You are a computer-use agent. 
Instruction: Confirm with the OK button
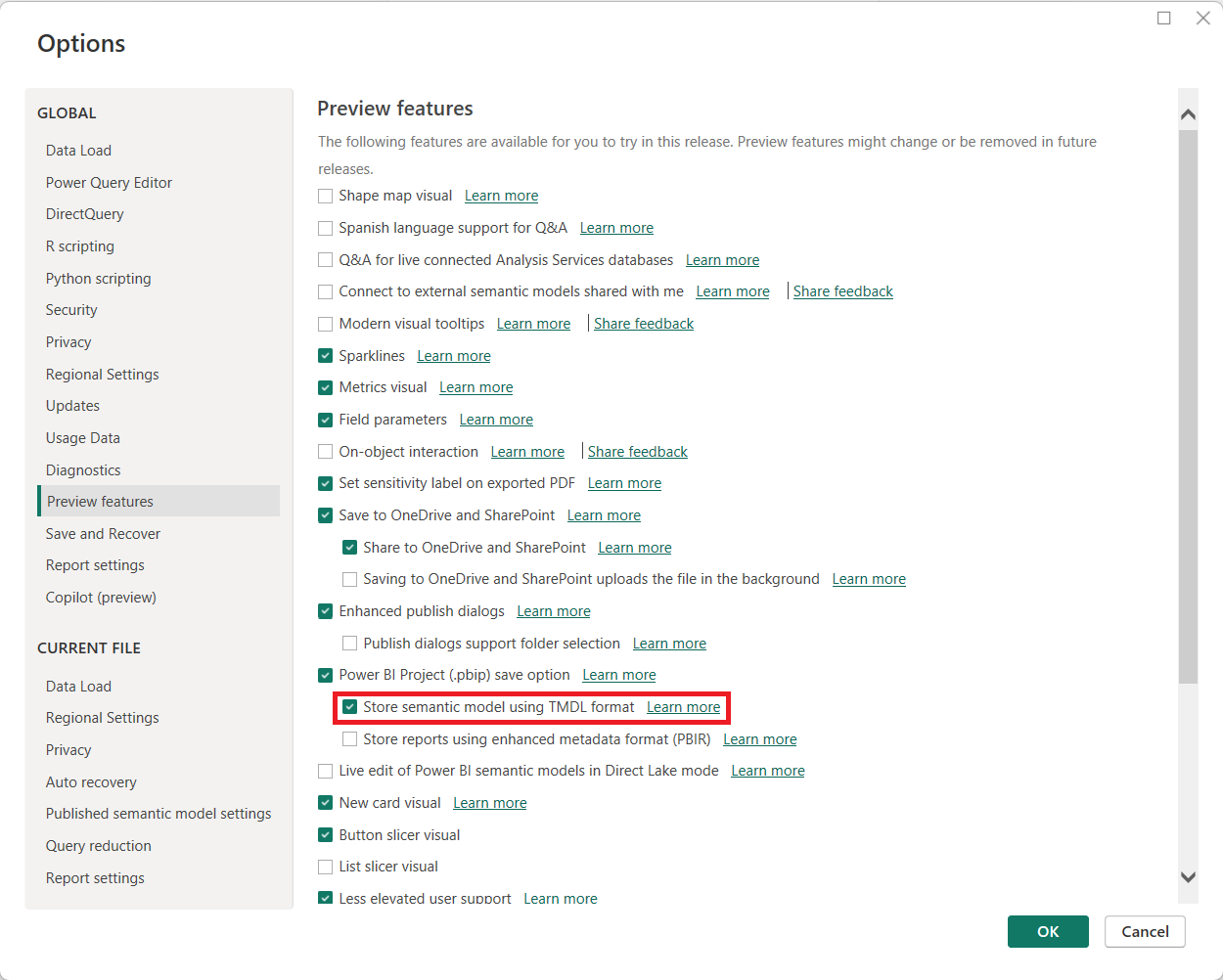click(x=1048, y=931)
